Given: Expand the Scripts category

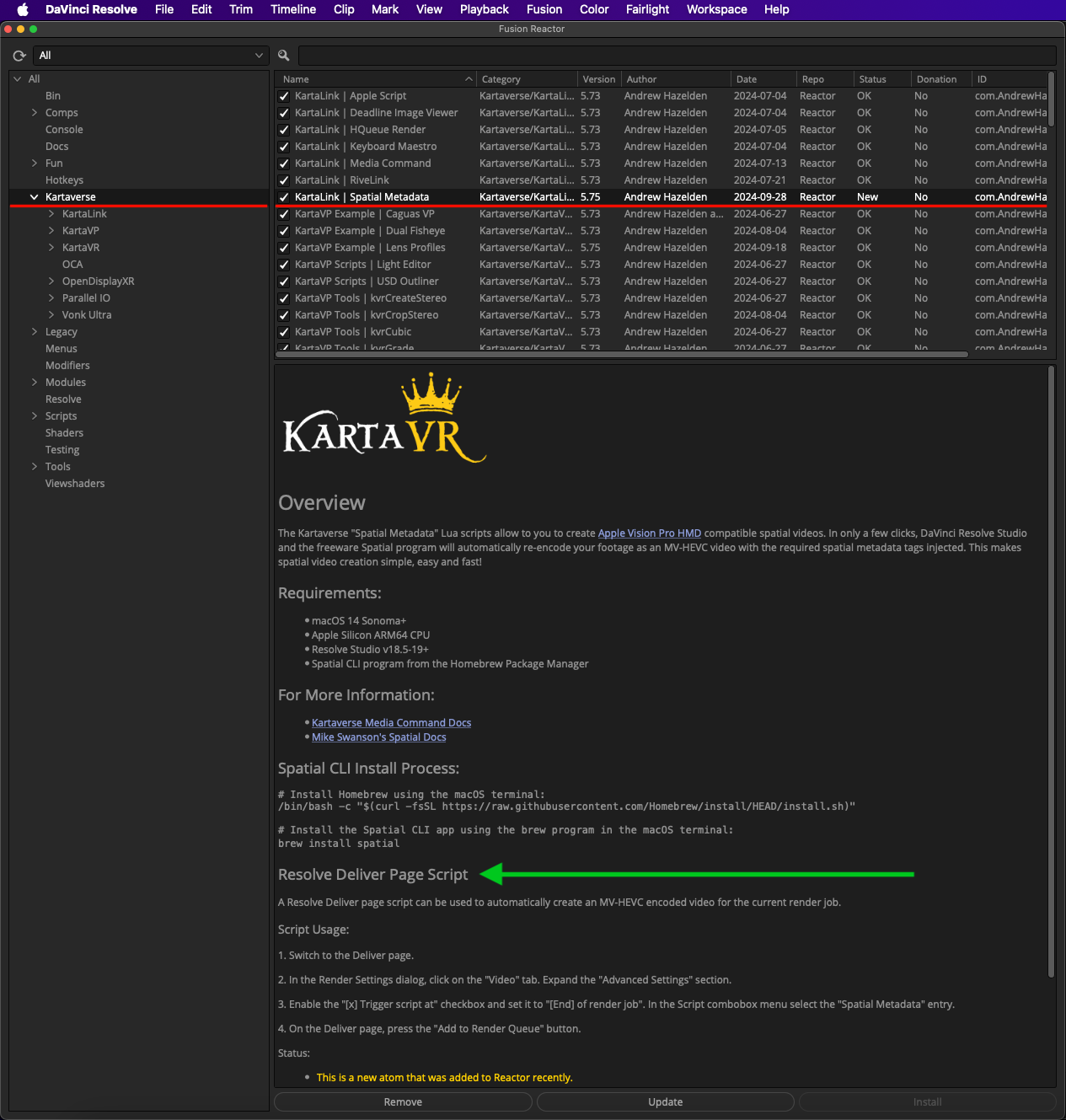Looking at the screenshot, I should [35, 416].
